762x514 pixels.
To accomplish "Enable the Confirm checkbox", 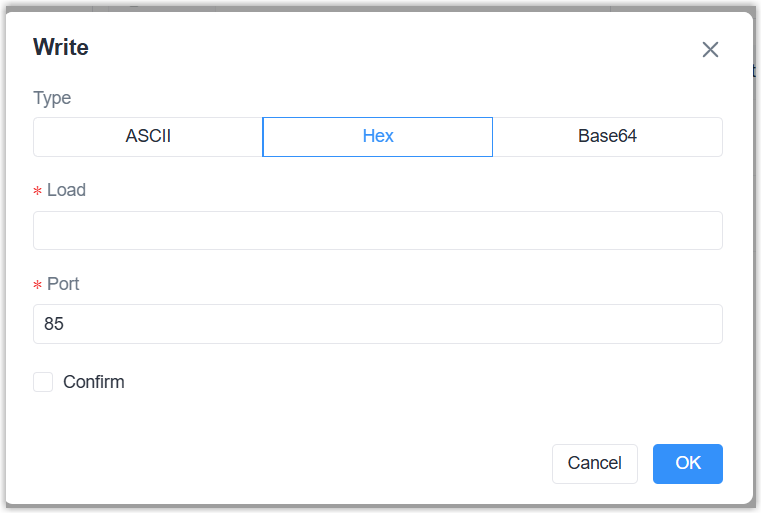I will pyautogui.click(x=43, y=382).
